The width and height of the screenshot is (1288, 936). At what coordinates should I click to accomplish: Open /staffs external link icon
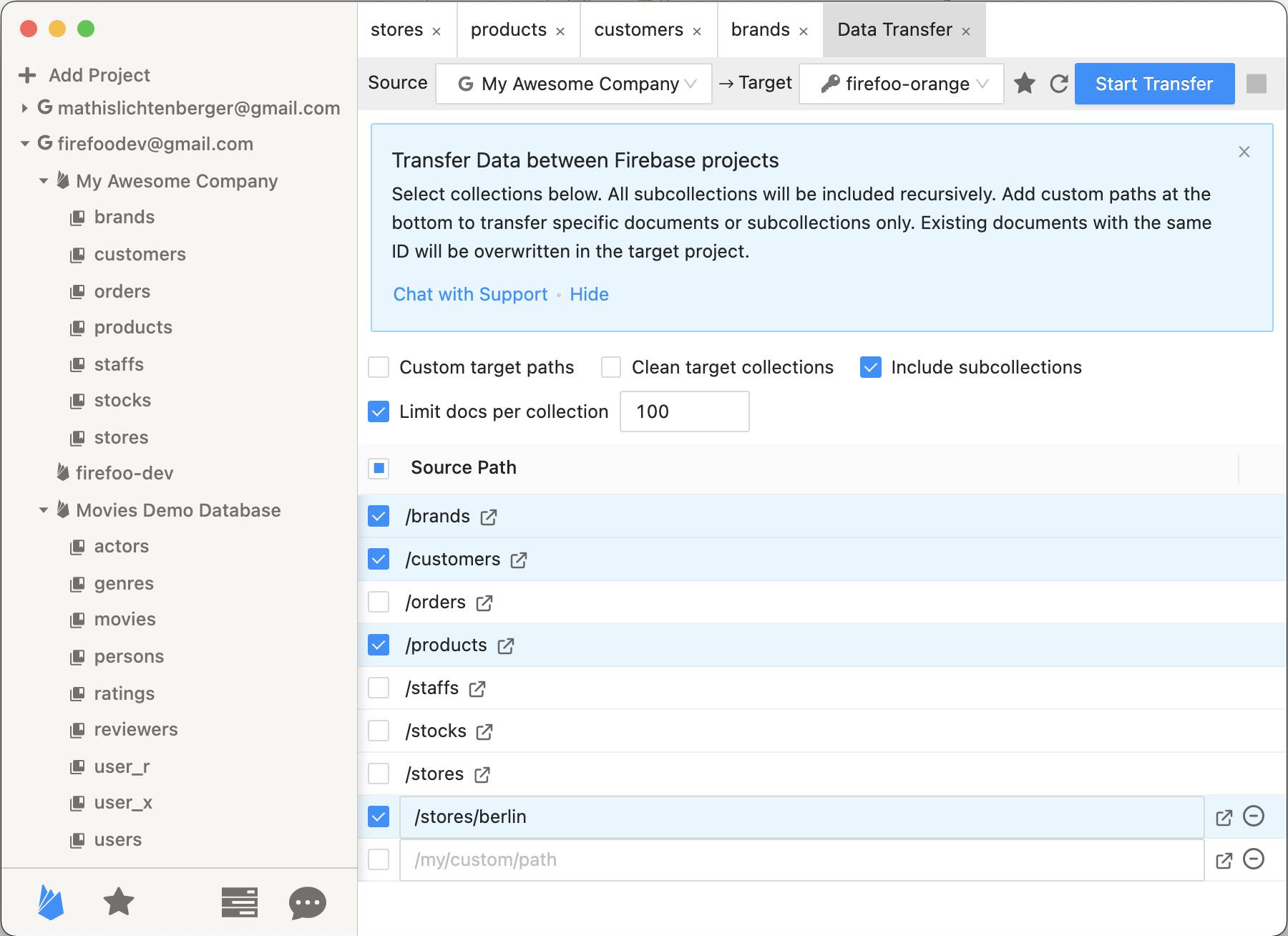477,688
